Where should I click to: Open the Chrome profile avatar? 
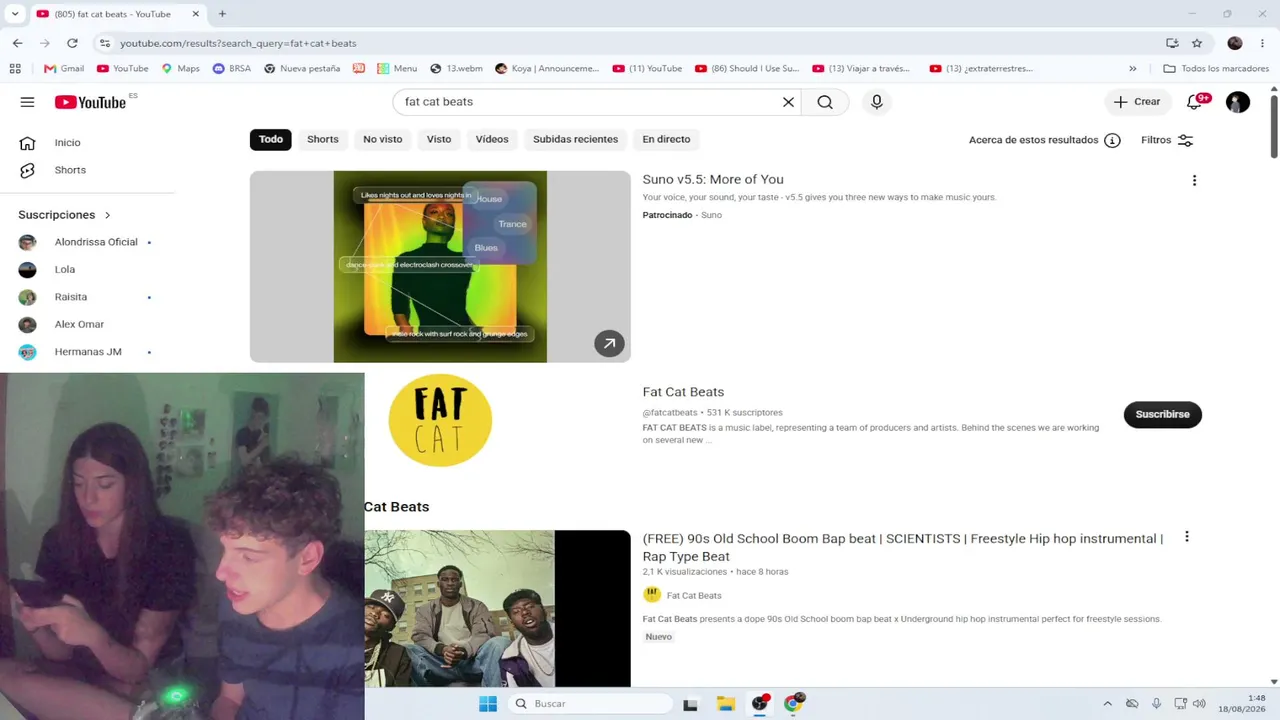[x=1235, y=43]
